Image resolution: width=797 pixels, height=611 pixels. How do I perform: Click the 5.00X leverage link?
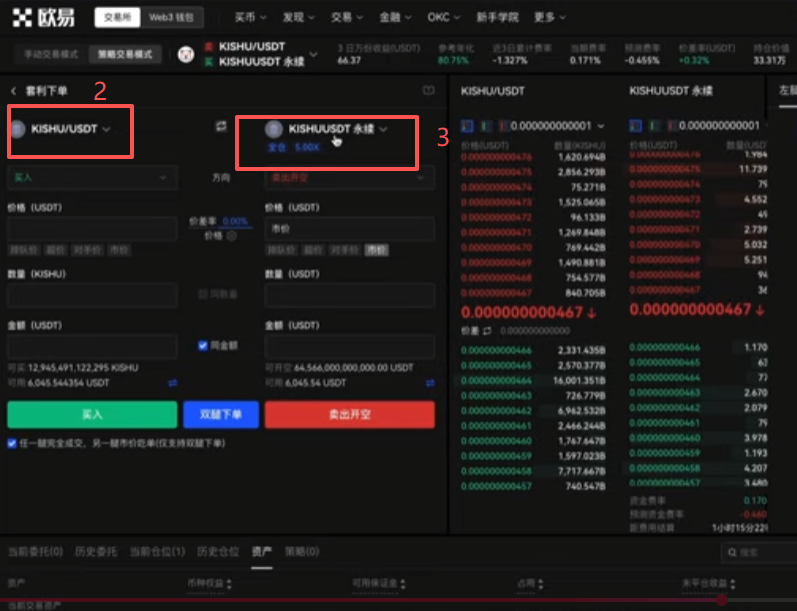coord(307,147)
